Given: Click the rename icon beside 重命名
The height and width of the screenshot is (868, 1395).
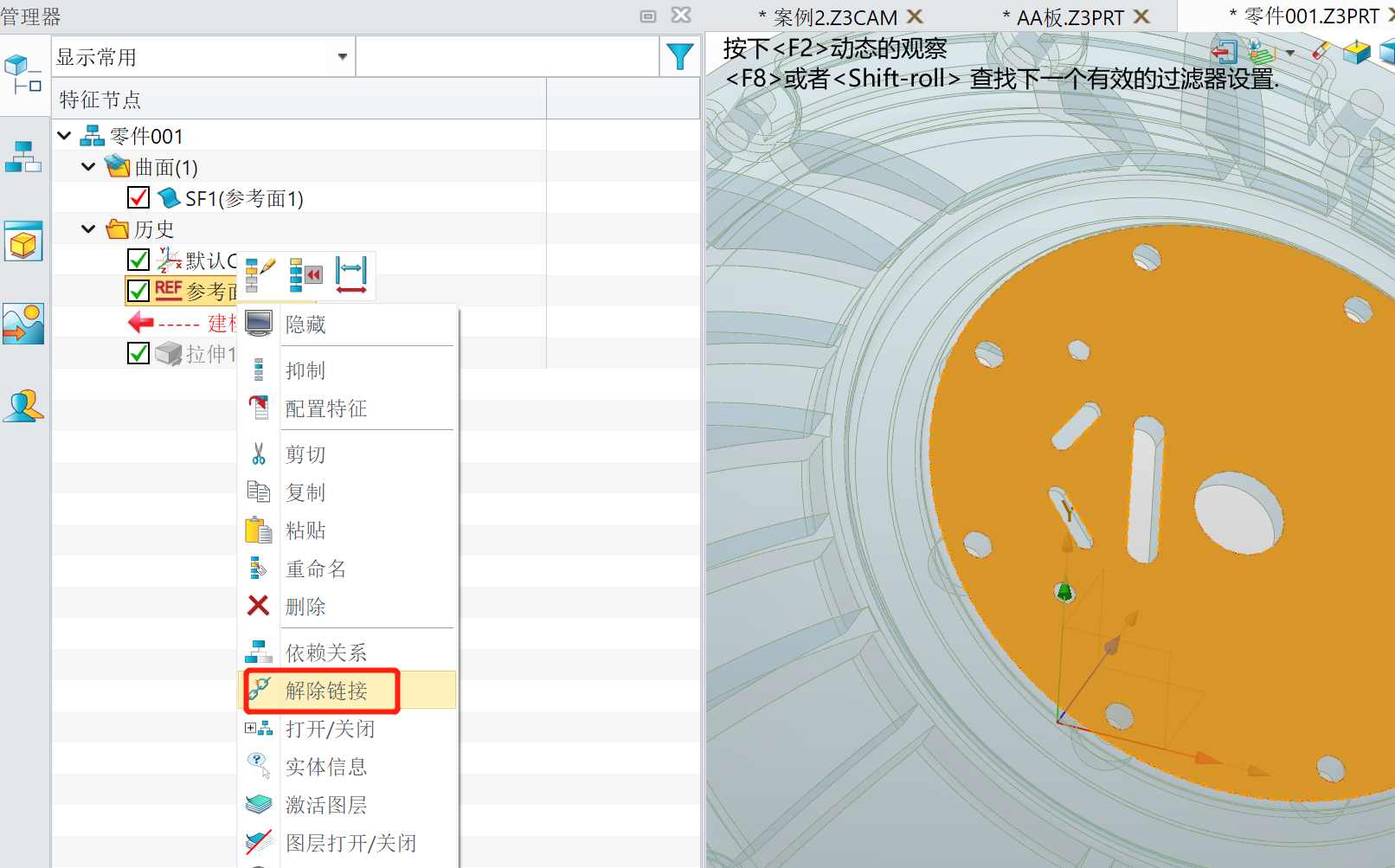Looking at the screenshot, I should [258, 568].
